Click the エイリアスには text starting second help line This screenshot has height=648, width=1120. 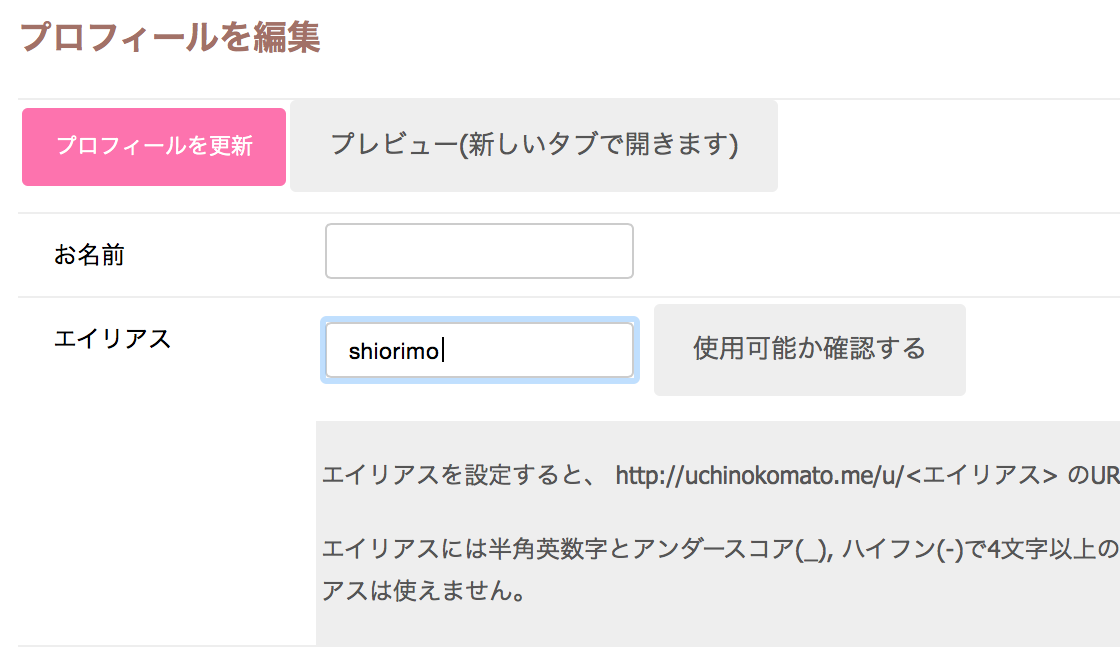[405, 550]
